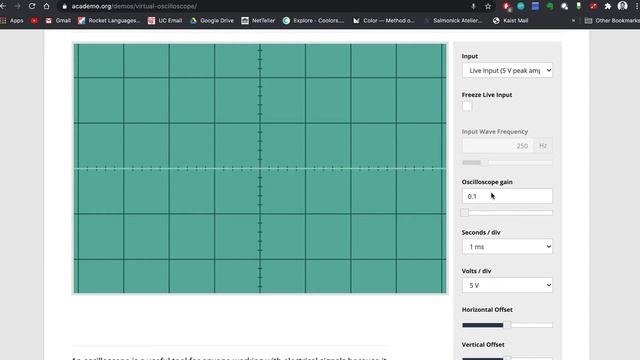Adjust the Input Wave Frequency slider
The width and height of the screenshot is (640, 360).
click(507, 162)
